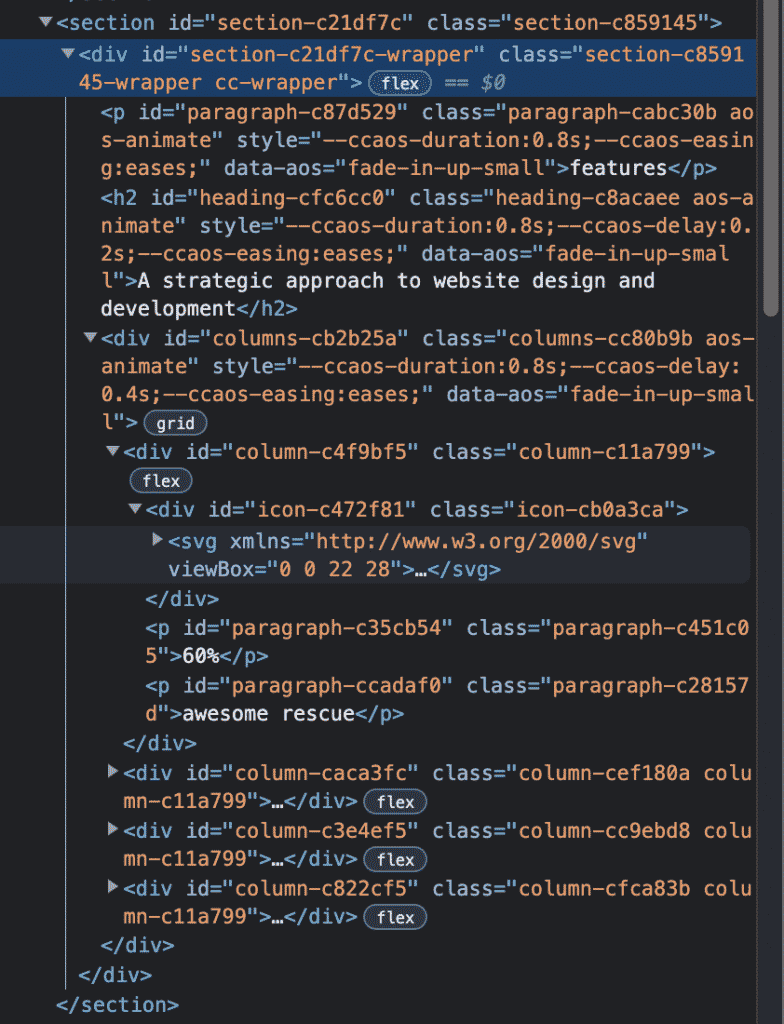The width and height of the screenshot is (784, 1024).
Task: Click class value column-cc9ebd8
Action: [604, 831]
